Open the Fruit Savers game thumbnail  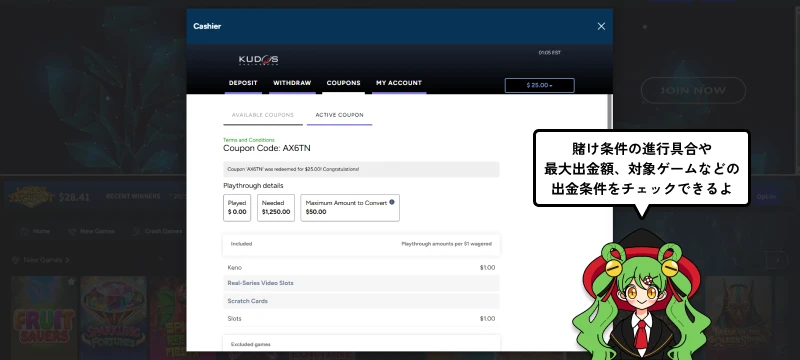44,318
